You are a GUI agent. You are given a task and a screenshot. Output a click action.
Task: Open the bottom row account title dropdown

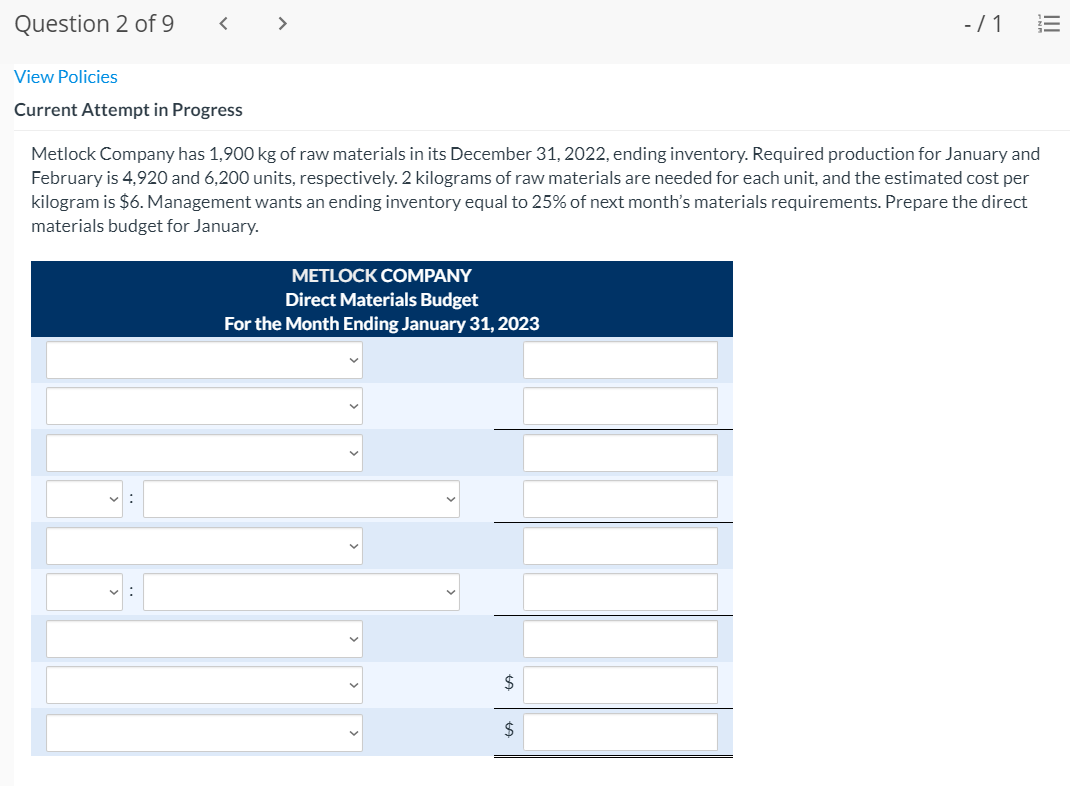[x=204, y=732]
